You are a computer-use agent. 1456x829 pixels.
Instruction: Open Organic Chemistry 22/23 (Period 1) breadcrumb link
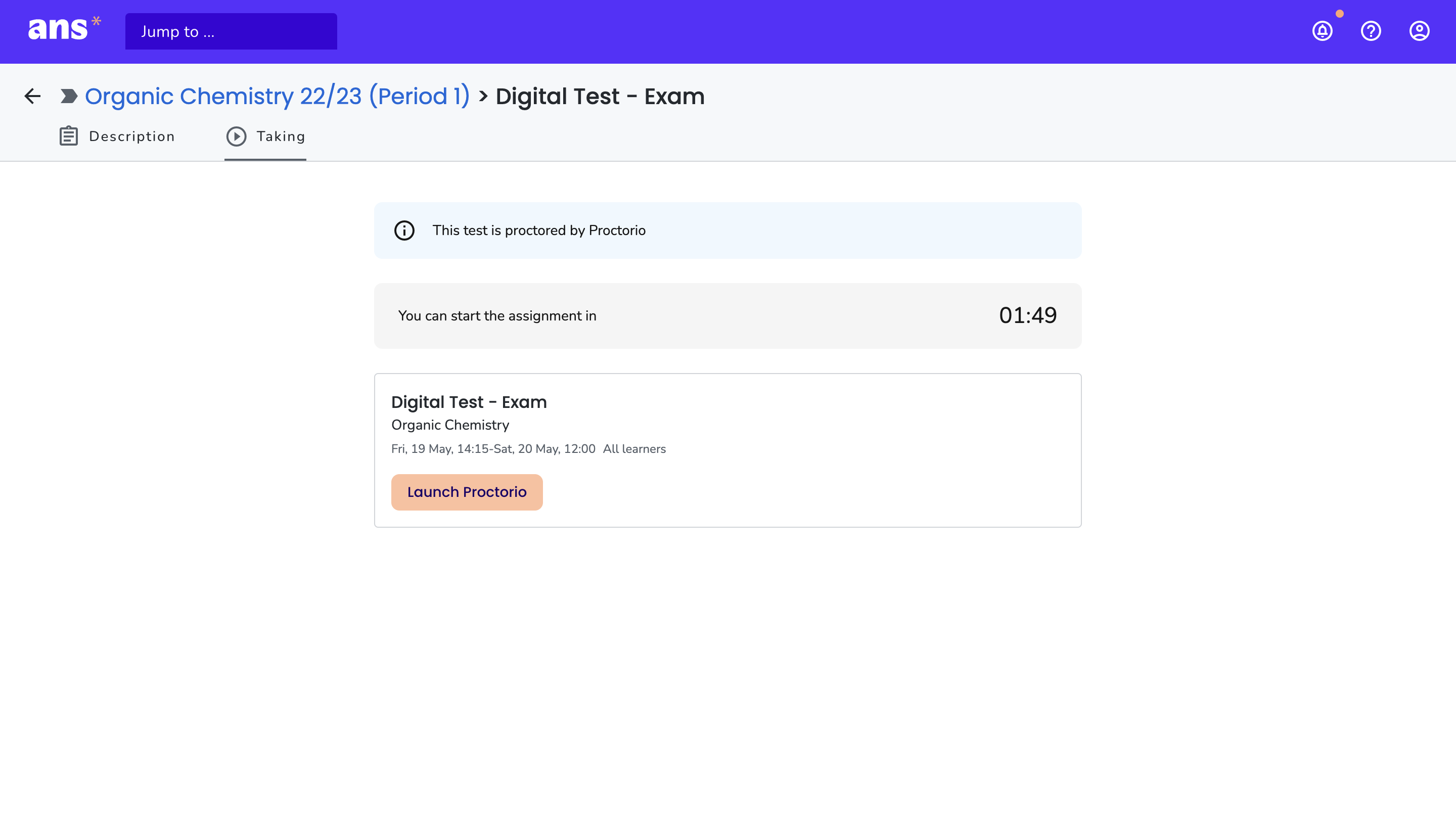point(278,96)
